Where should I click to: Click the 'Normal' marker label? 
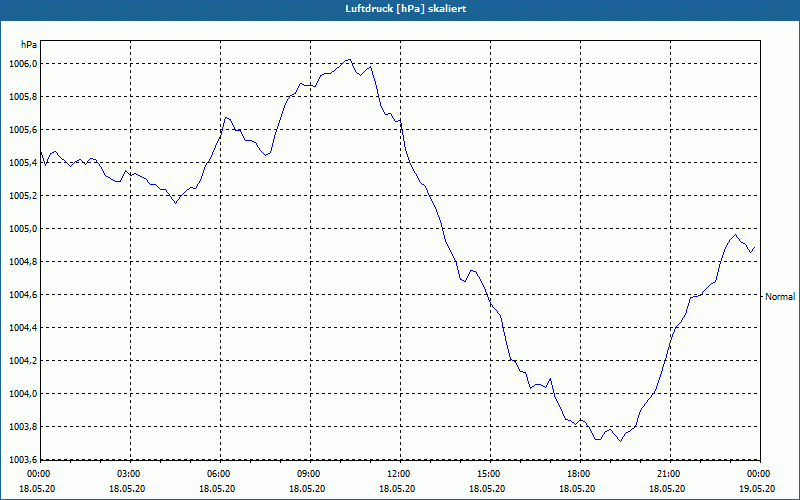click(x=780, y=296)
